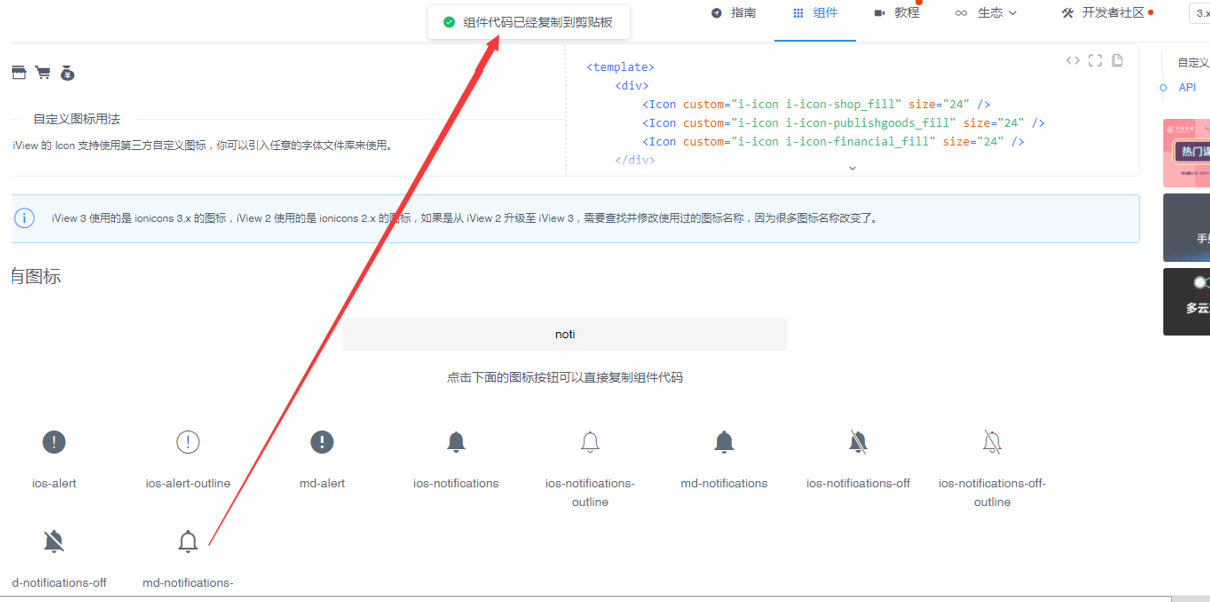
Task: Open the 手 advertisement banner in the sidebar
Action: [x=1186, y=228]
